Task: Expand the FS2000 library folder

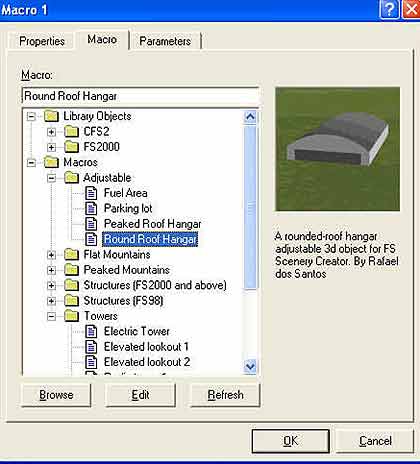Action: tap(51, 147)
